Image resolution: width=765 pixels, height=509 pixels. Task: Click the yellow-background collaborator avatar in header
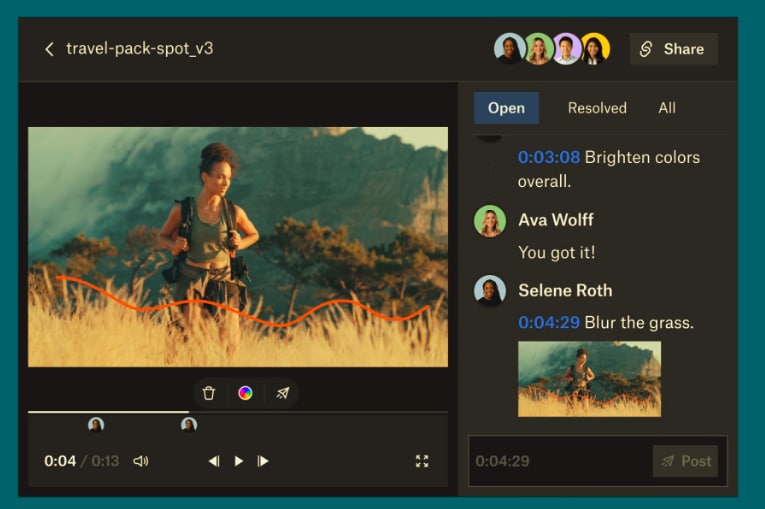click(x=595, y=49)
